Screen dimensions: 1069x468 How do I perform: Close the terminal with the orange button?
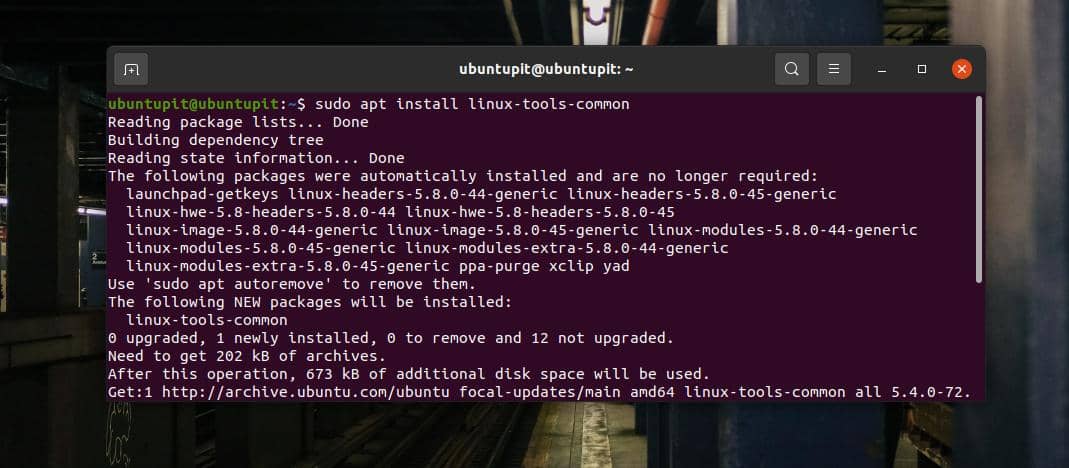click(961, 69)
